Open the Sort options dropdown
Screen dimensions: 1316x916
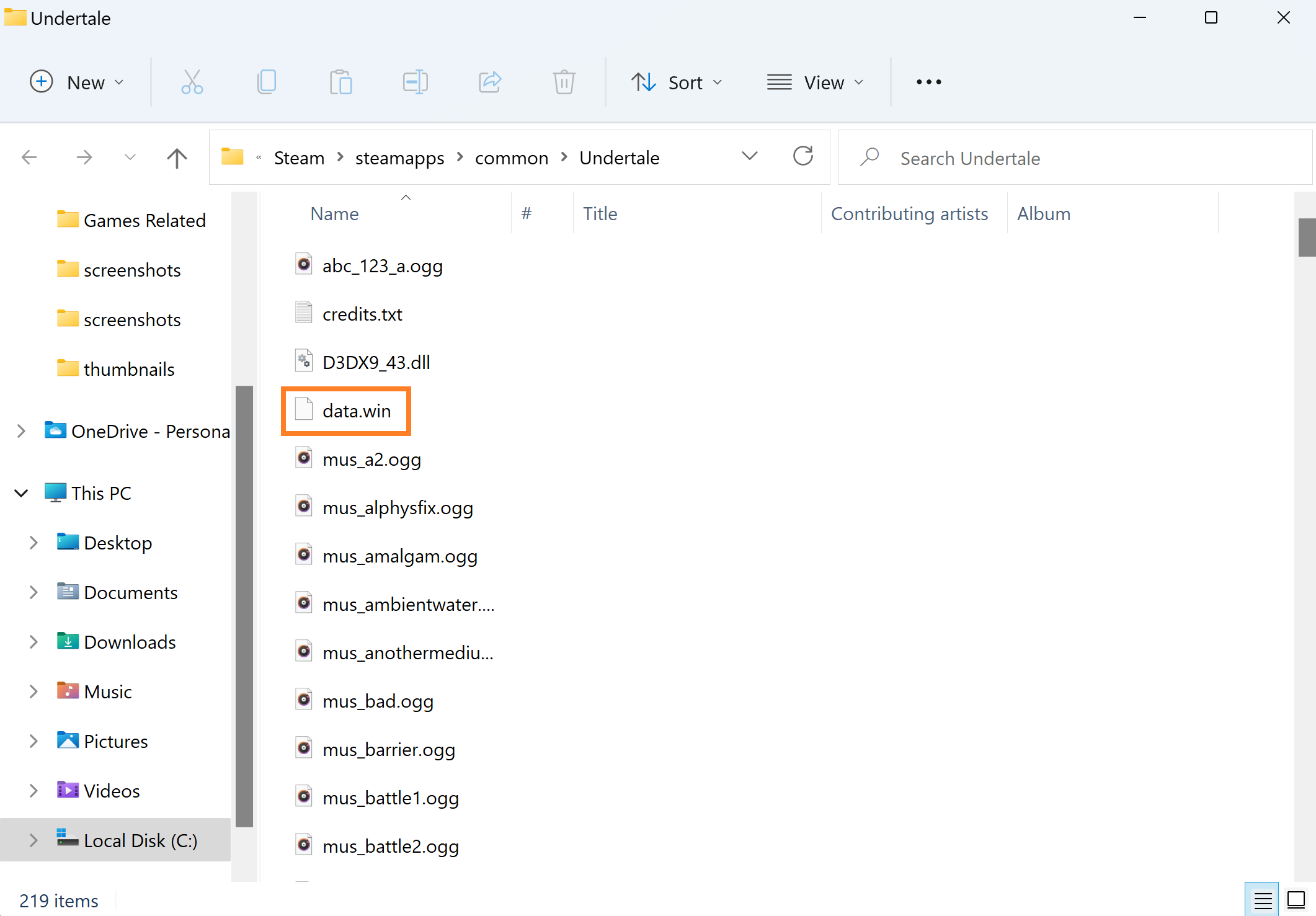pos(677,82)
